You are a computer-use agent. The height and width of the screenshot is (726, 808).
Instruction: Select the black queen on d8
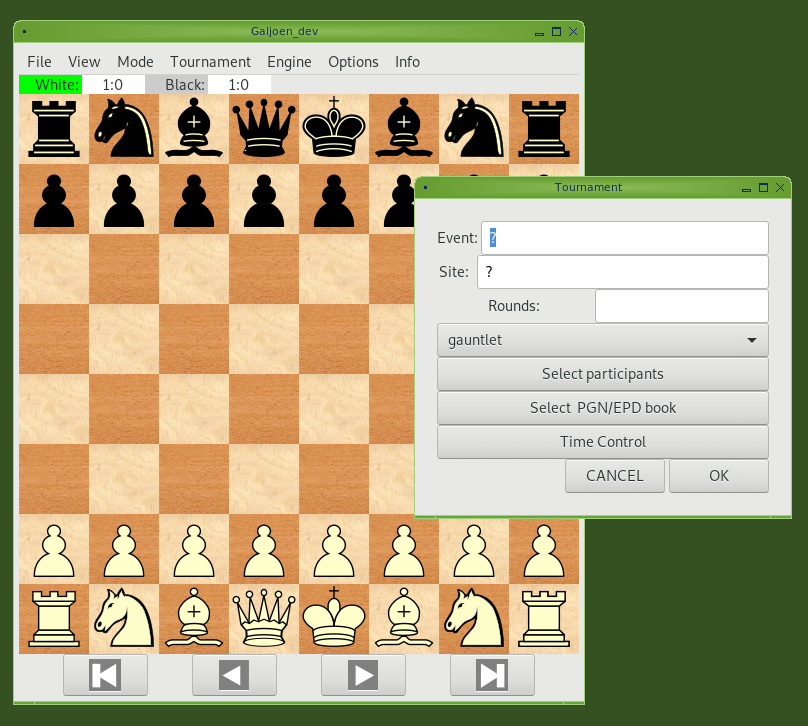click(x=264, y=129)
